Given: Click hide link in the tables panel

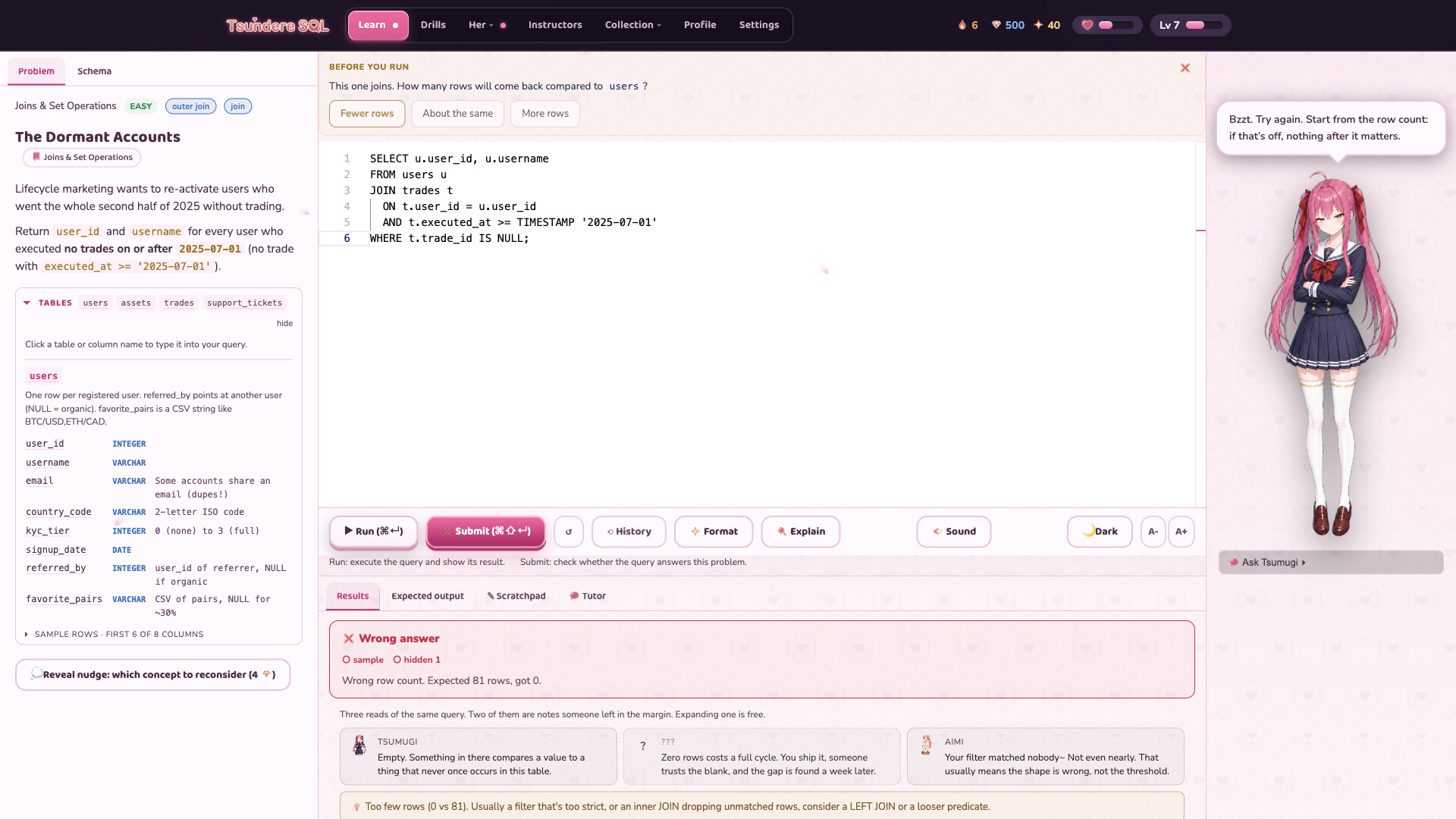Looking at the screenshot, I should tap(284, 324).
